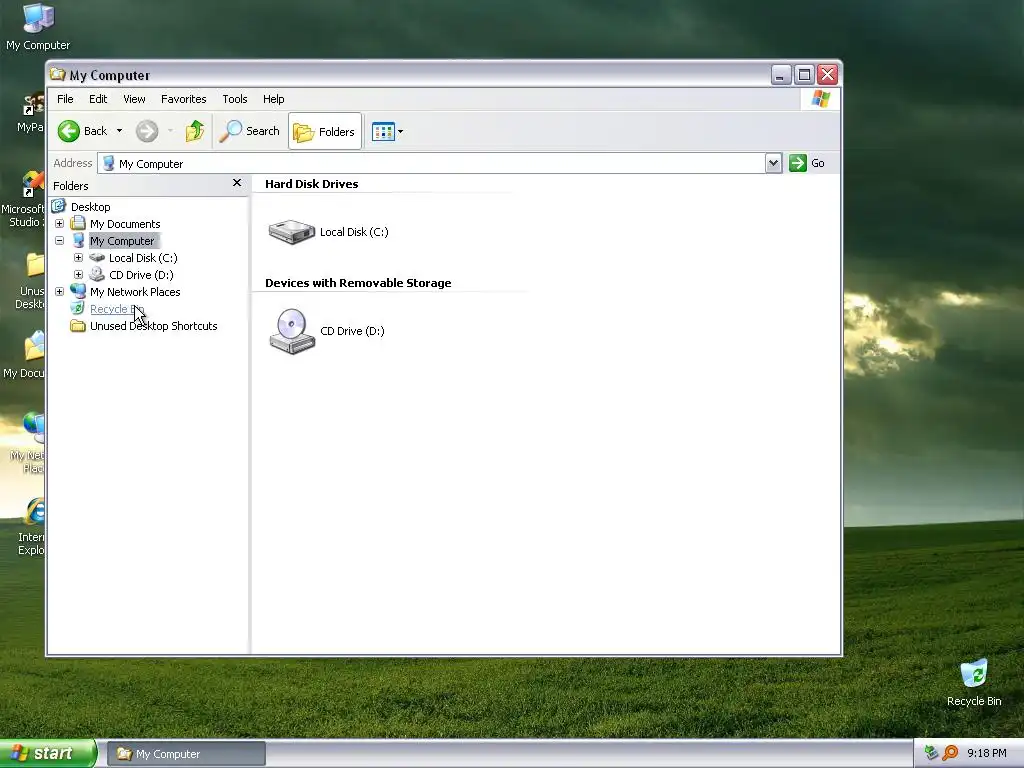Open the Favorites menu

coord(184,99)
